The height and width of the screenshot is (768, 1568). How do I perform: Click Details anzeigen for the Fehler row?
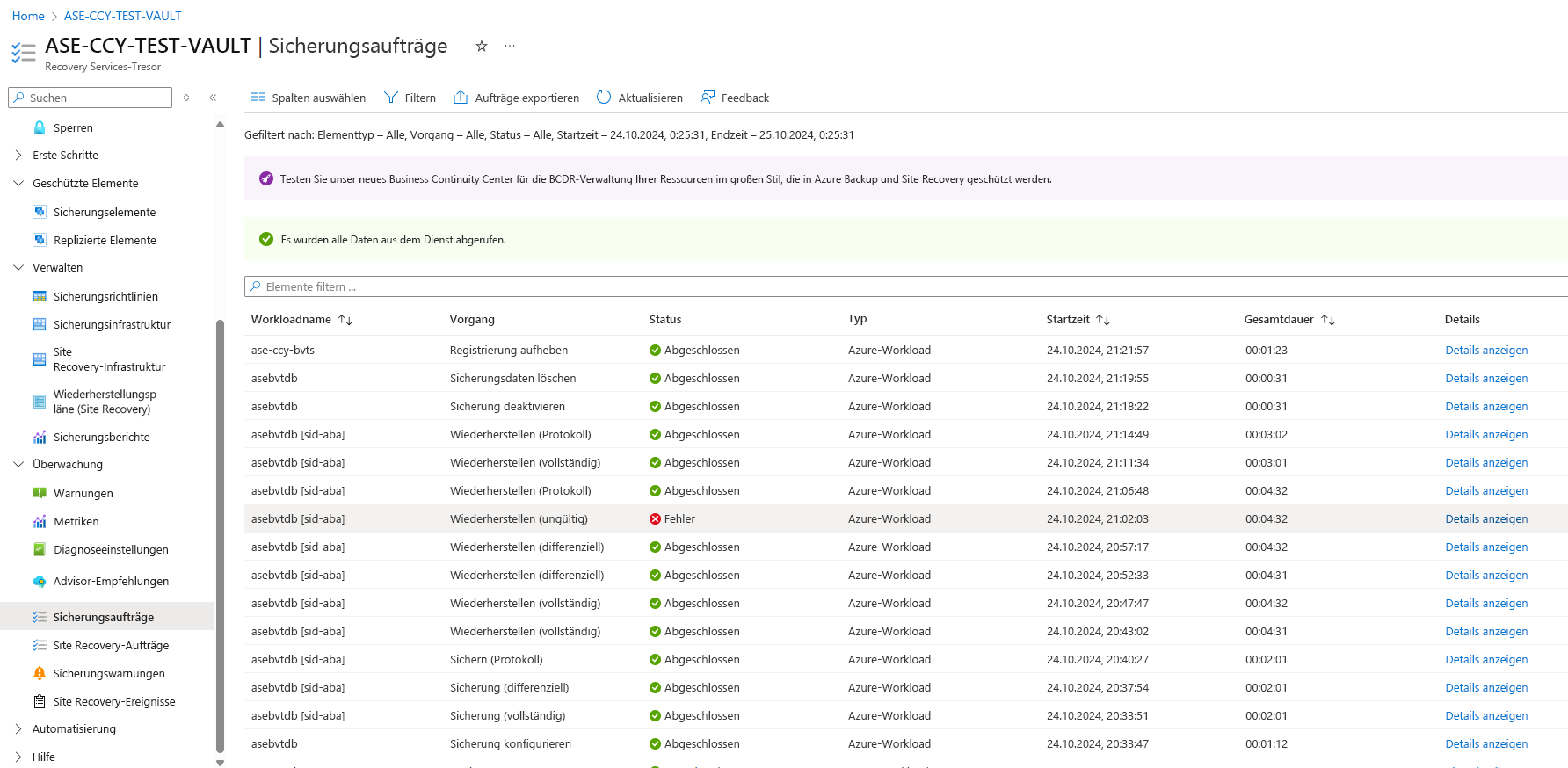pos(1486,519)
